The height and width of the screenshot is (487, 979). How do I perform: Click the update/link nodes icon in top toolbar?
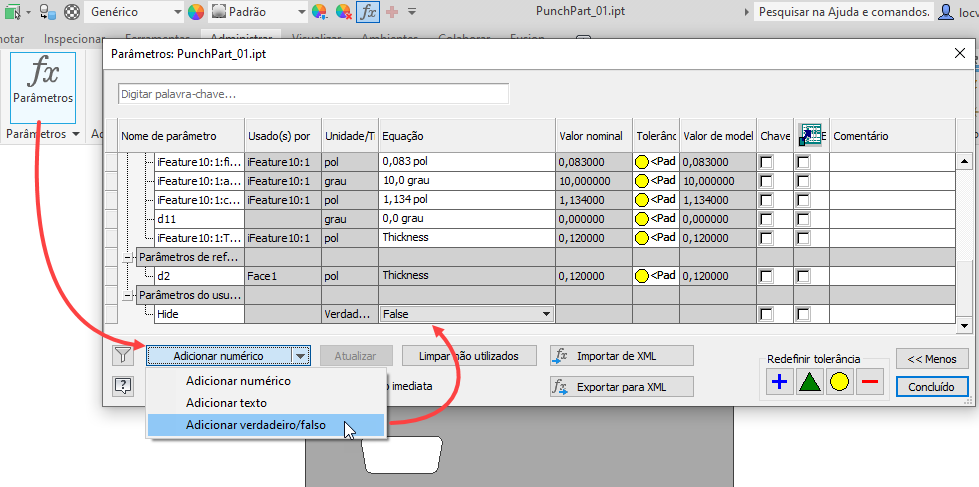click(48, 11)
